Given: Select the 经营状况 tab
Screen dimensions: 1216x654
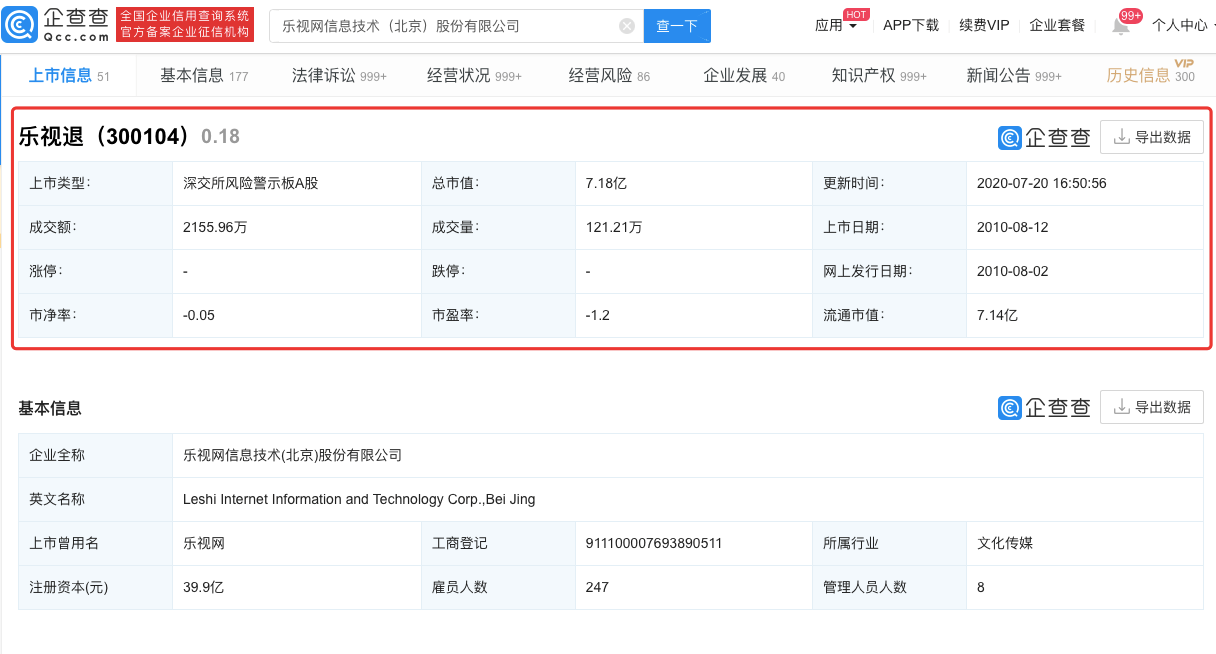Looking at the screenshot, I should (x=473, y=75).
